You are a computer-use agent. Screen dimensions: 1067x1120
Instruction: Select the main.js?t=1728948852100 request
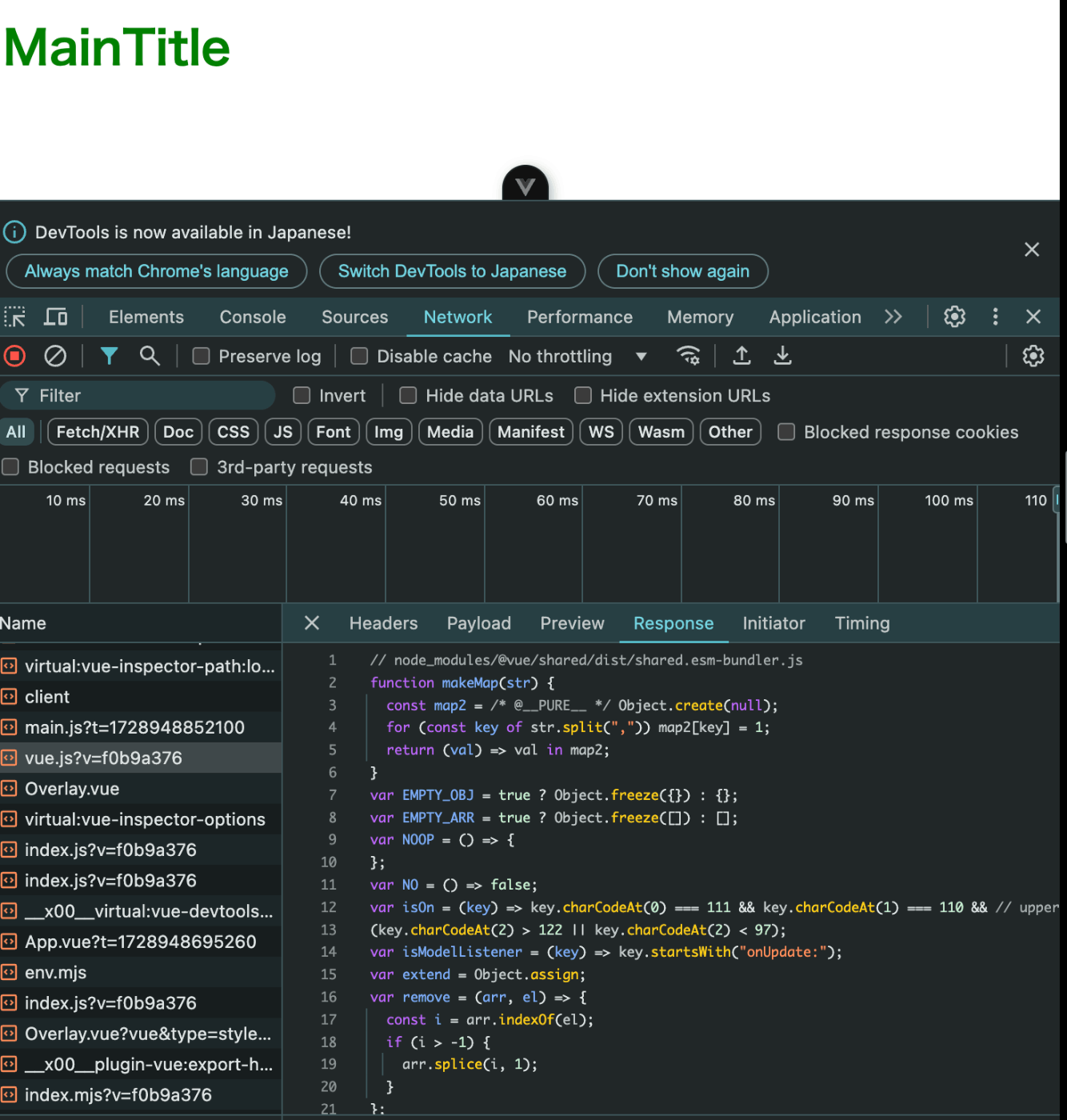(x=141, y=727)
